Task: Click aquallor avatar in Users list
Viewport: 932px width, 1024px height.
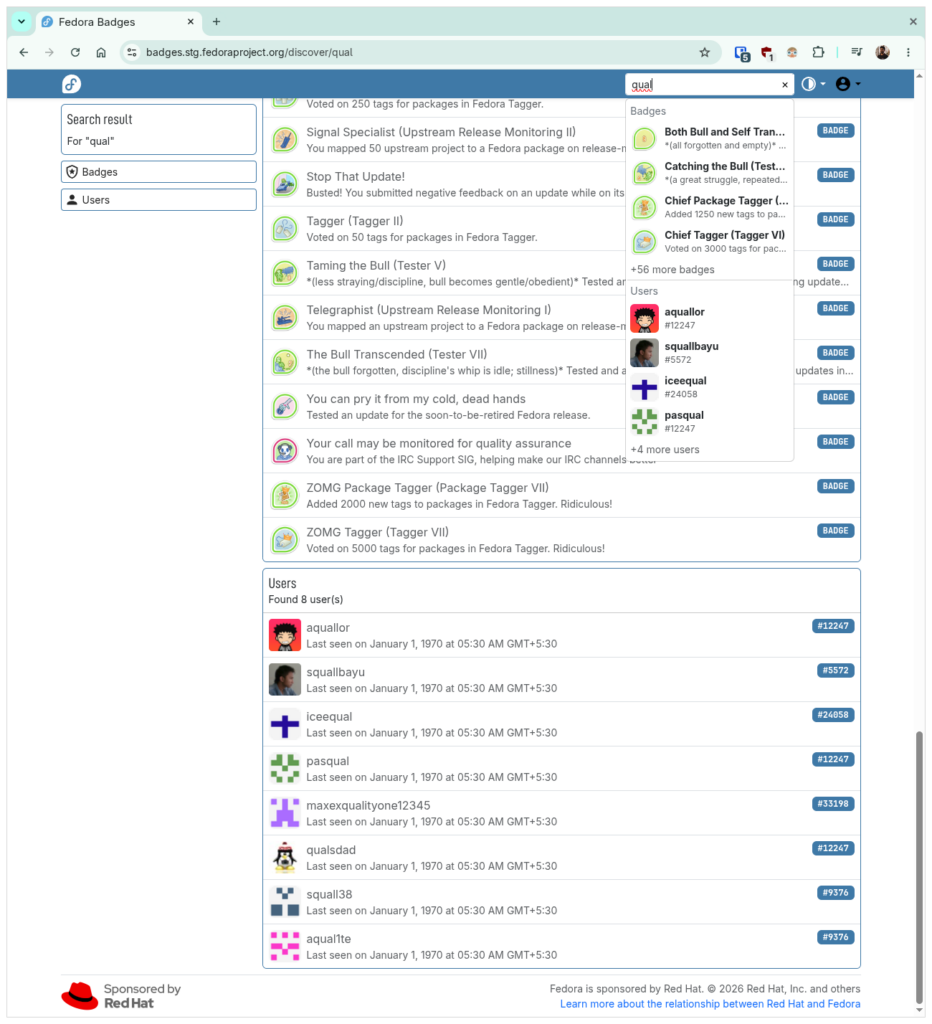Action: [285, 635]
